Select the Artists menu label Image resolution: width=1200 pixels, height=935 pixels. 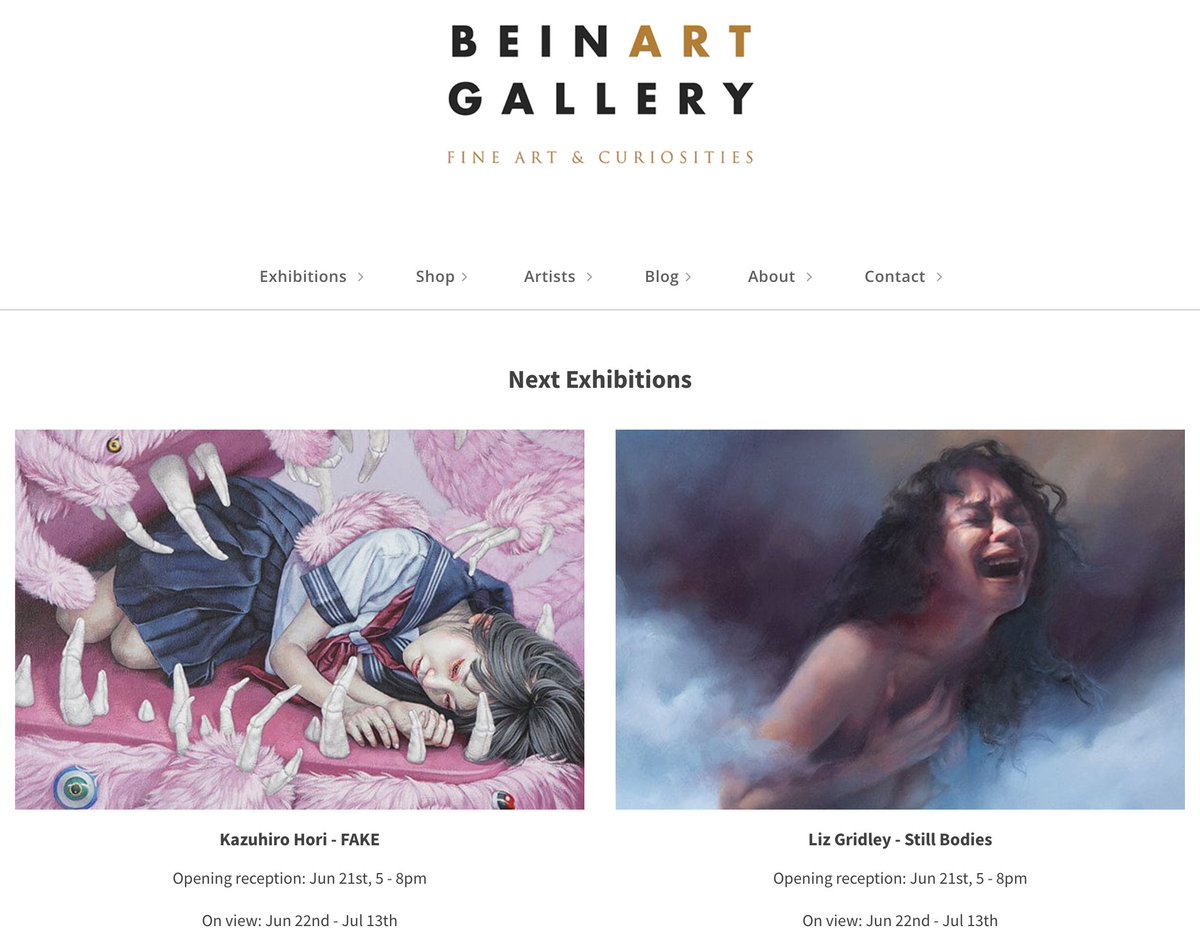[x=549, y=277]
